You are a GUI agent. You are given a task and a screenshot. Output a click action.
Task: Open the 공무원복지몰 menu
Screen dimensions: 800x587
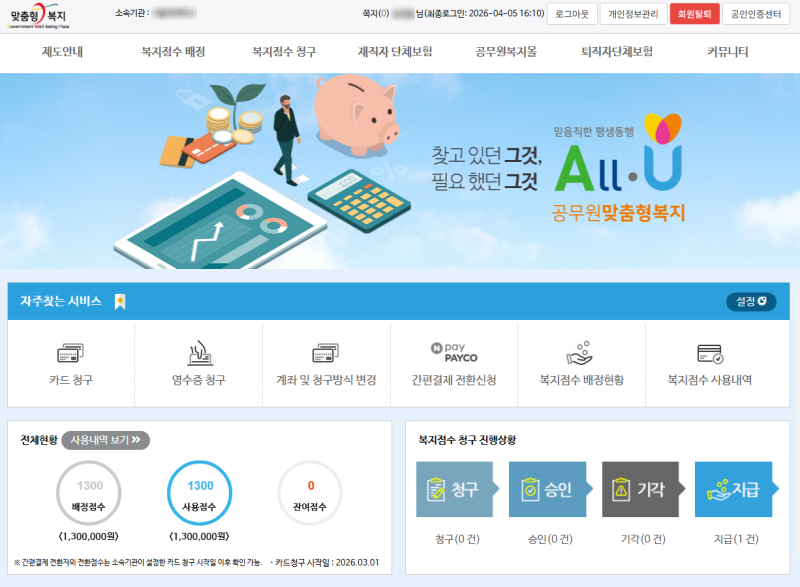[x=506, y=52]
